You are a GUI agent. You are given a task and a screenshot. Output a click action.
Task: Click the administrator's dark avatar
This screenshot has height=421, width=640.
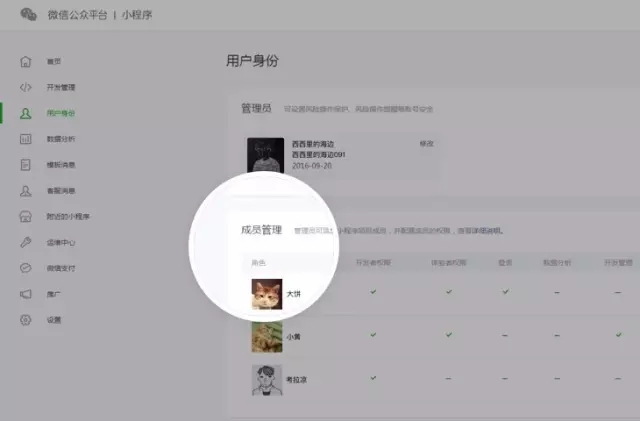click(x=266, y=156)
